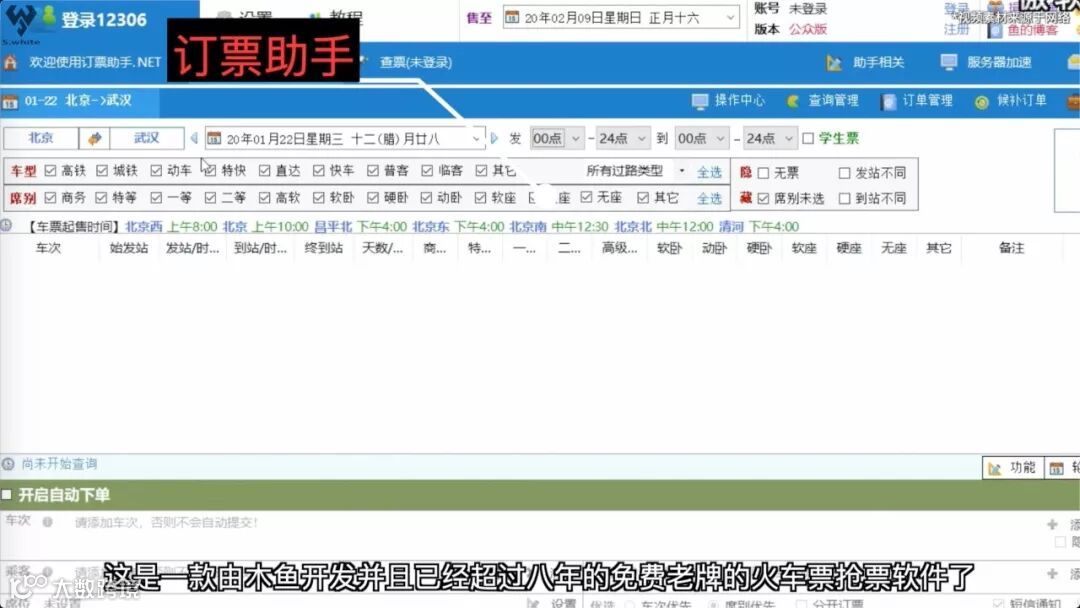Open 订单管理 menu
The height and width of the screenshot is (608, 1080).
927,101
